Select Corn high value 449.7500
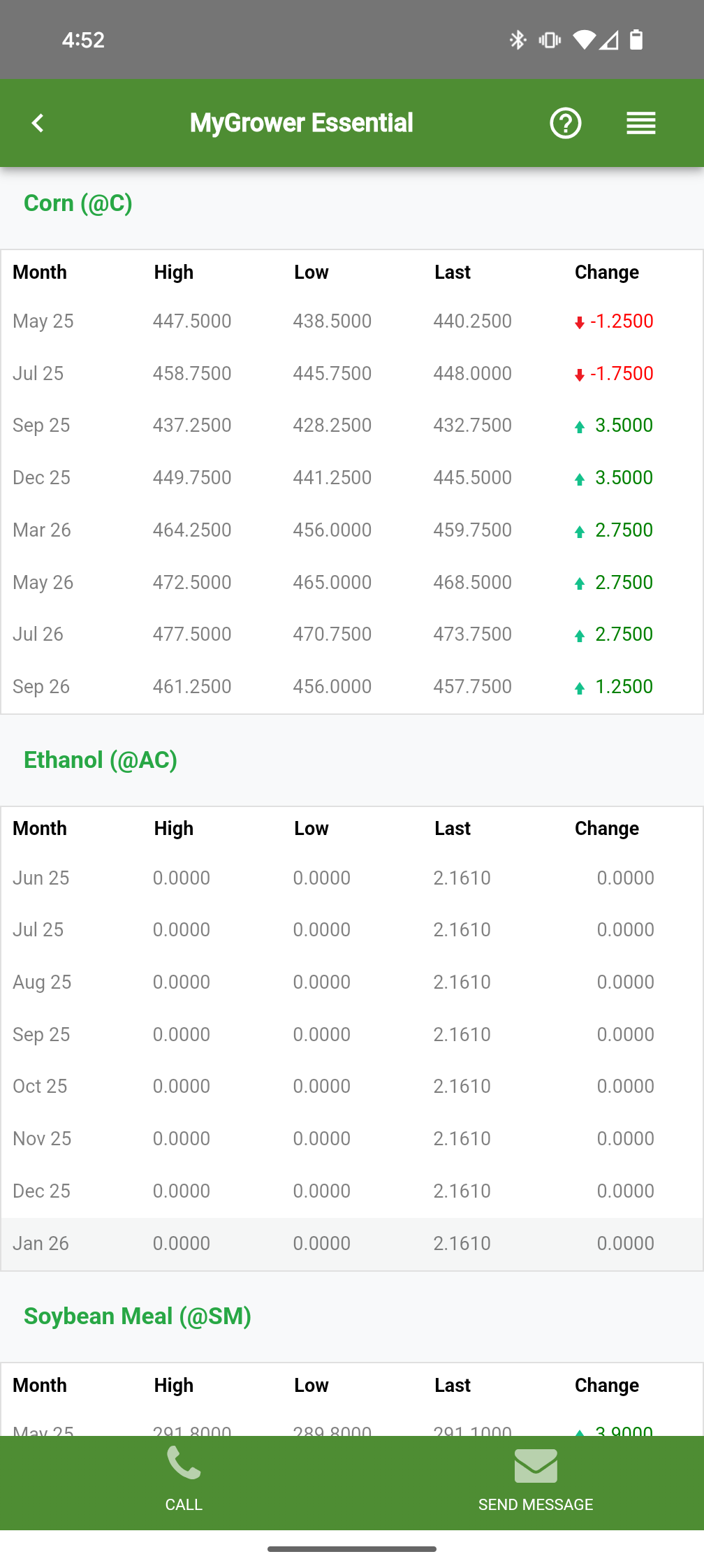 click(x=192, y=477)
